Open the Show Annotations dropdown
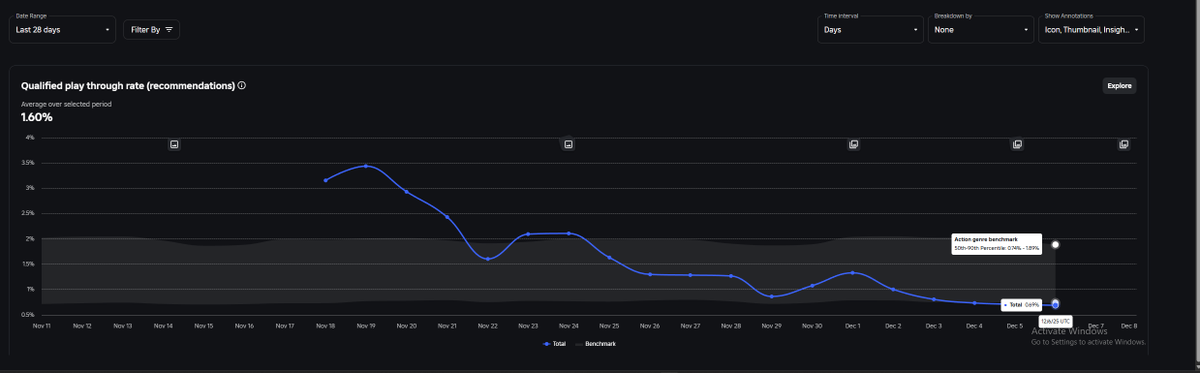1200x373 pixels. [1091, 29]
